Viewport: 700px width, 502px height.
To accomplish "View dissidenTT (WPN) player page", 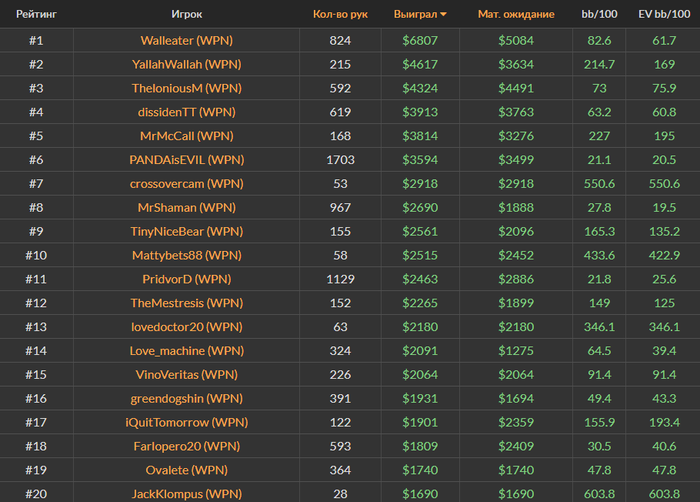I will pos(186,112).
